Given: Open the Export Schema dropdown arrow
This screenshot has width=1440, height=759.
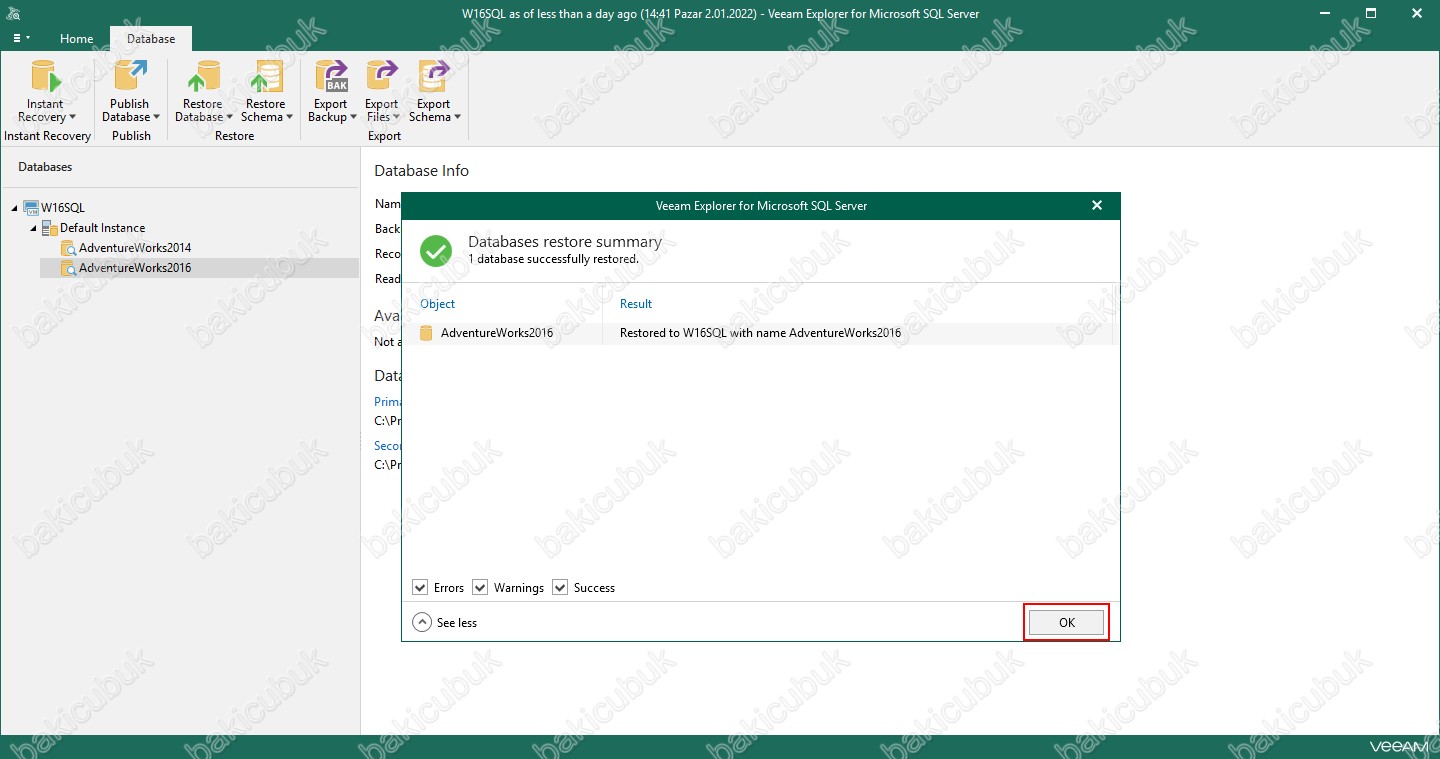Looking at the screenshot, I should click(x=458, y=117).
